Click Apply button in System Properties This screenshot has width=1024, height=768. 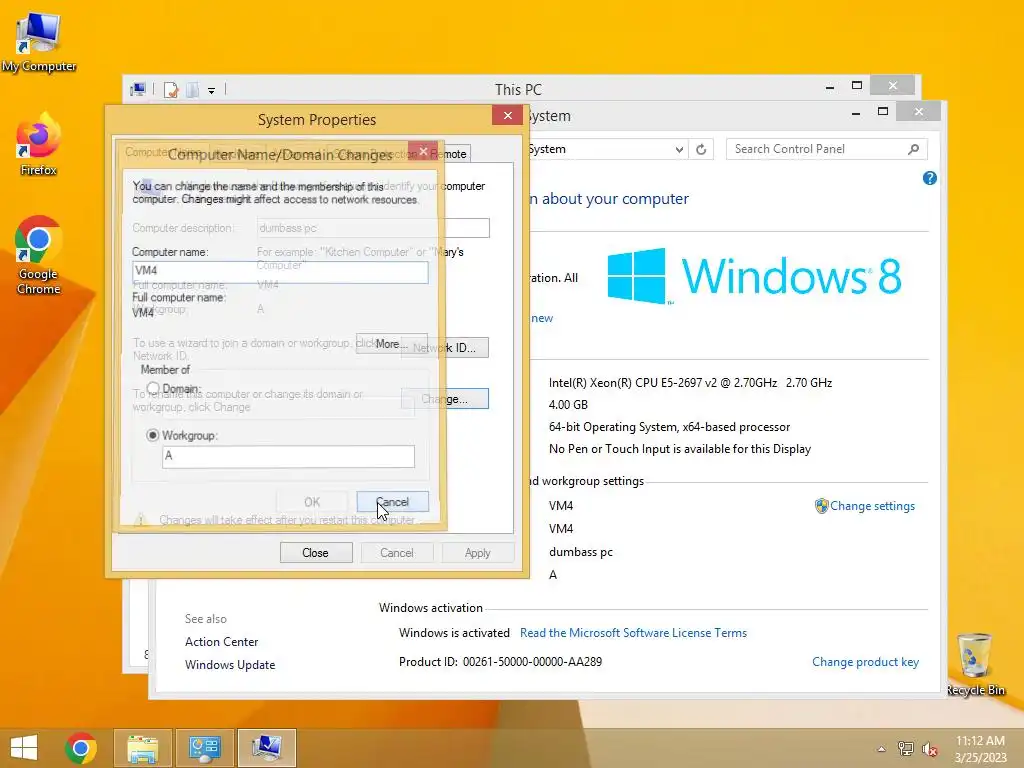477,552
